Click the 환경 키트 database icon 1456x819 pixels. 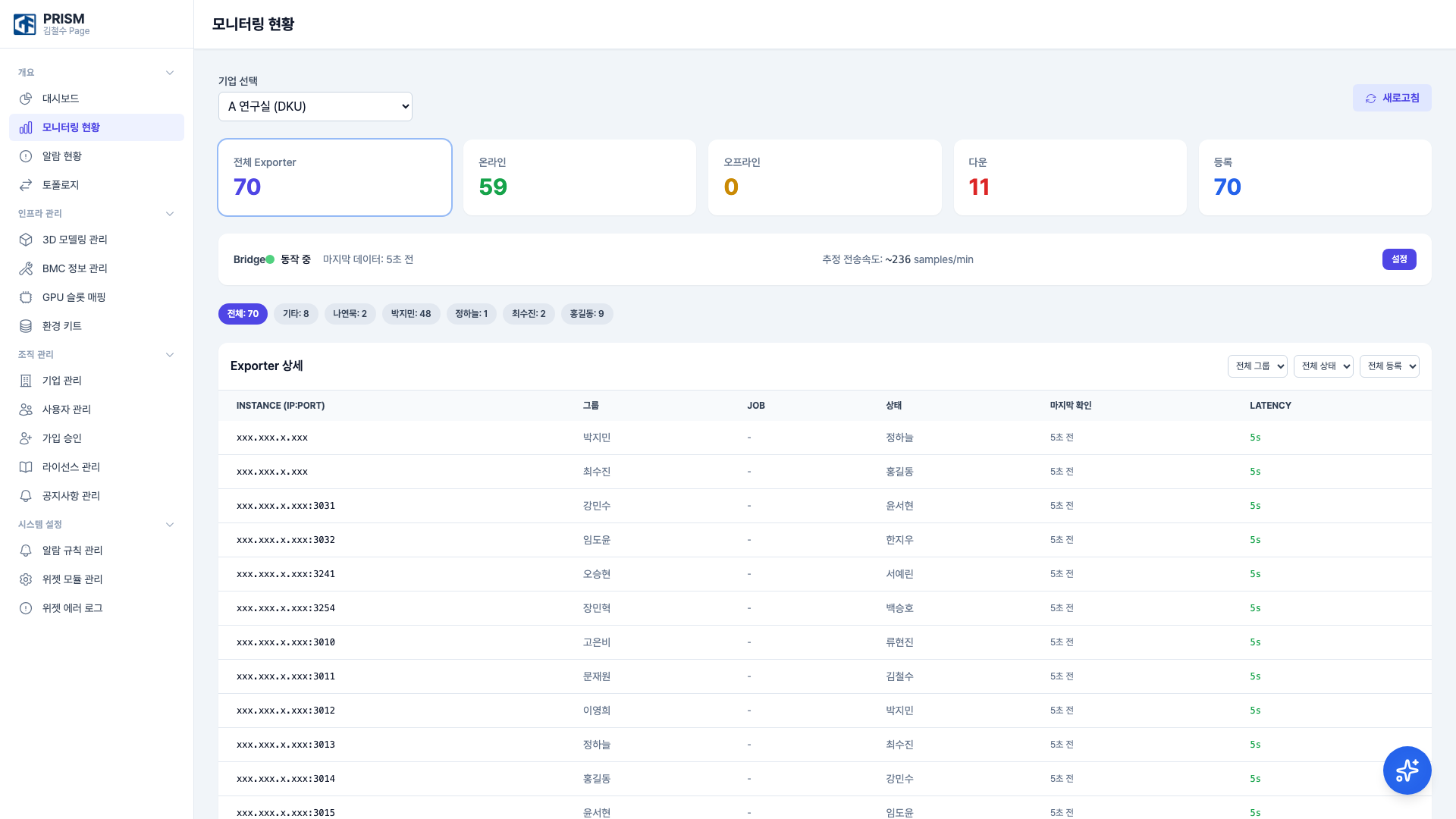click(26, 326)
